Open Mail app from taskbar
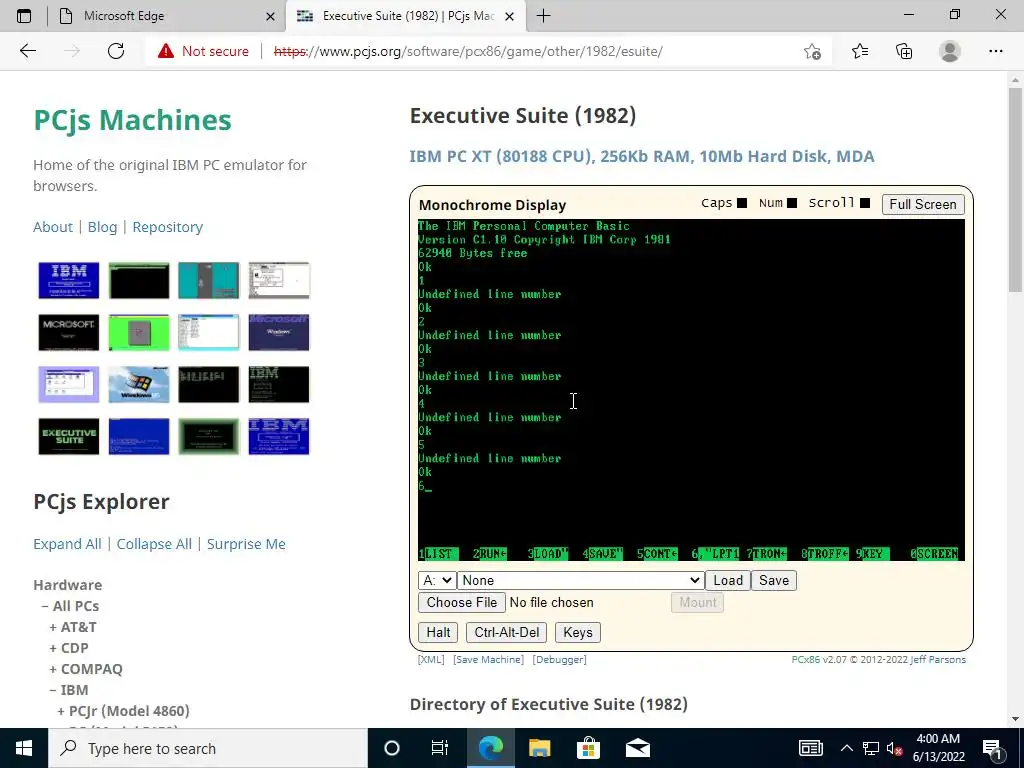The height and width of the screenshot is (768, 1024). coord(637,748)
